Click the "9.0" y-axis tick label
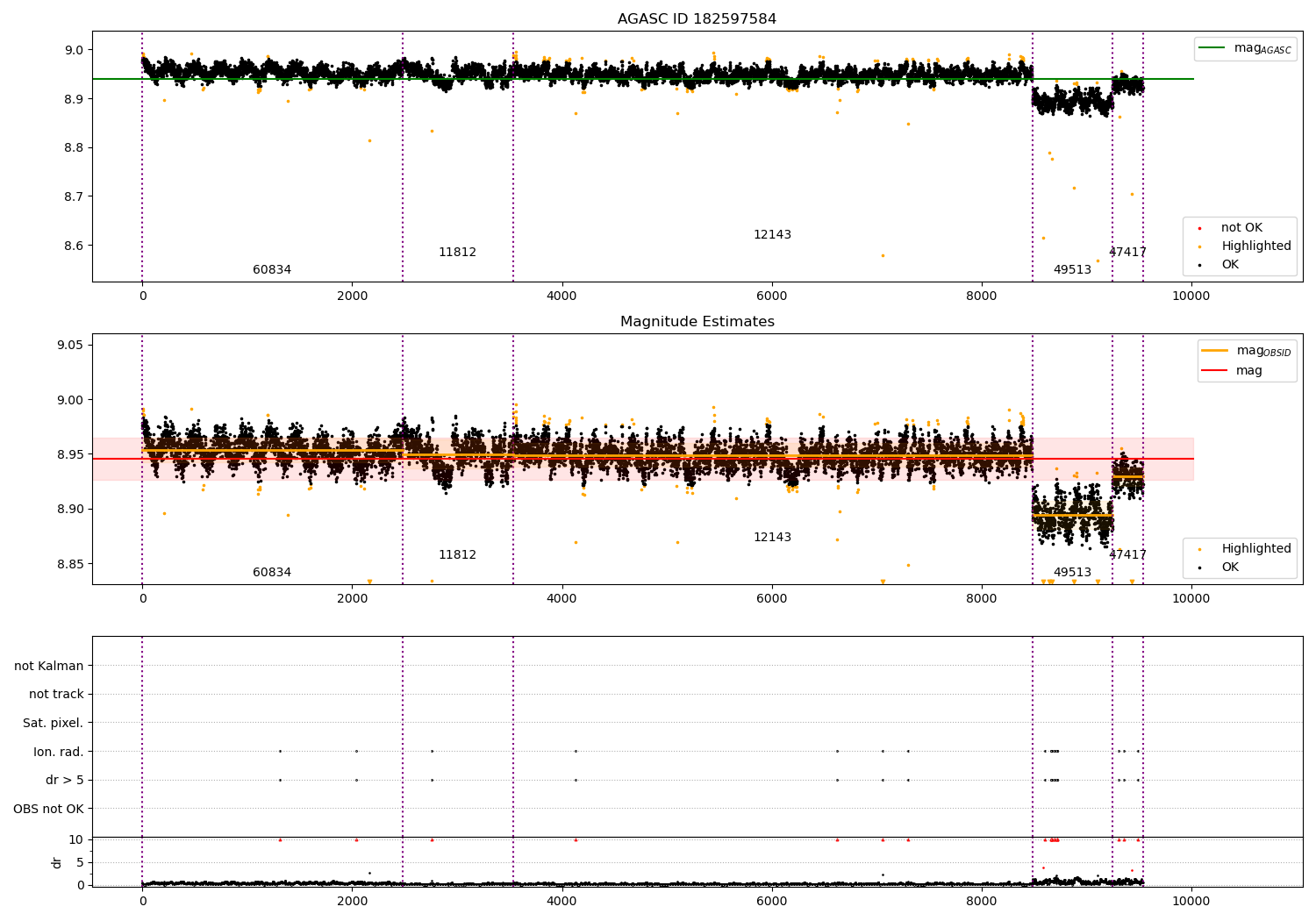This screenshot has width=1316, height=921. pos(75,50)
